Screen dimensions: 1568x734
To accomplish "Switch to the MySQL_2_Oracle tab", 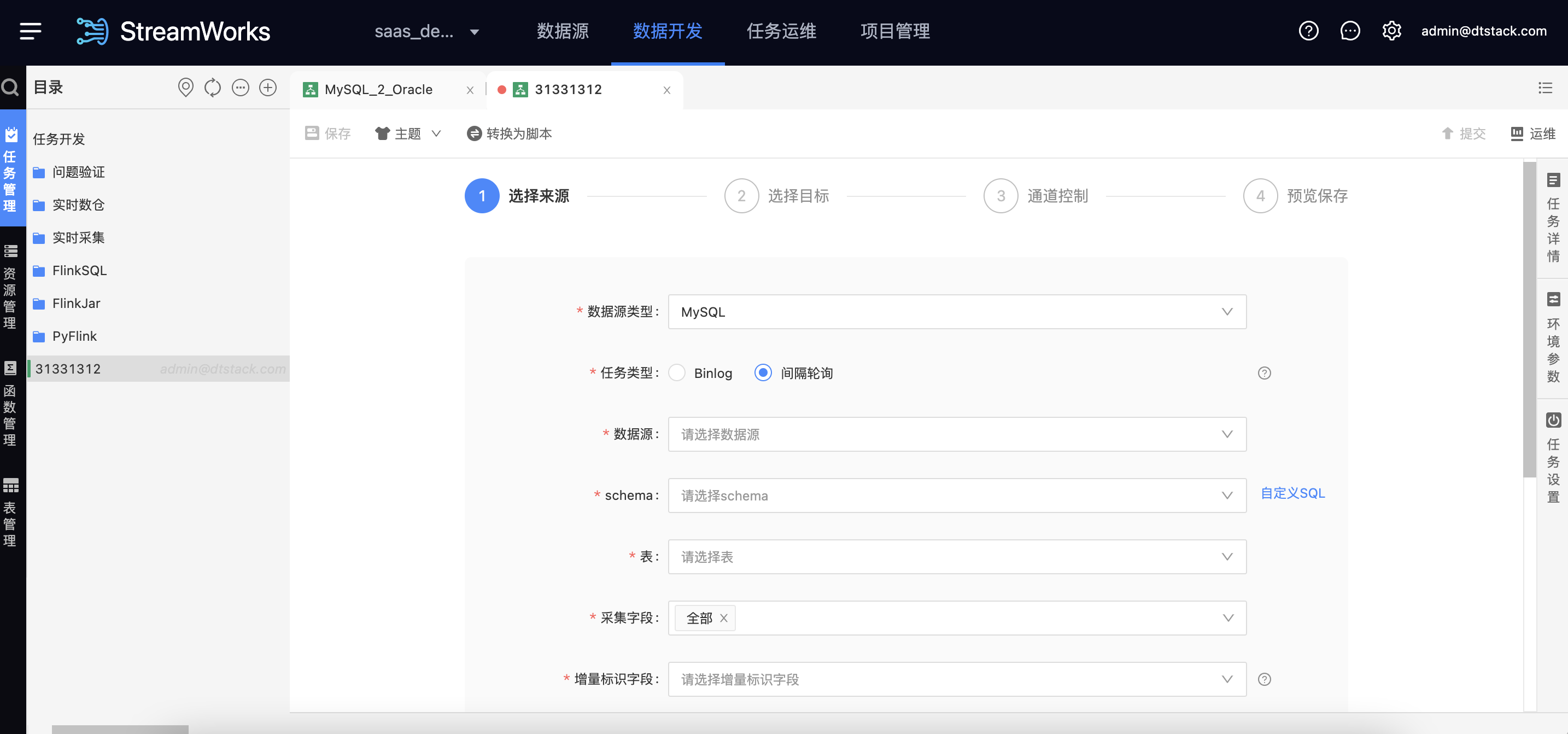I will (x=379, y=90).
